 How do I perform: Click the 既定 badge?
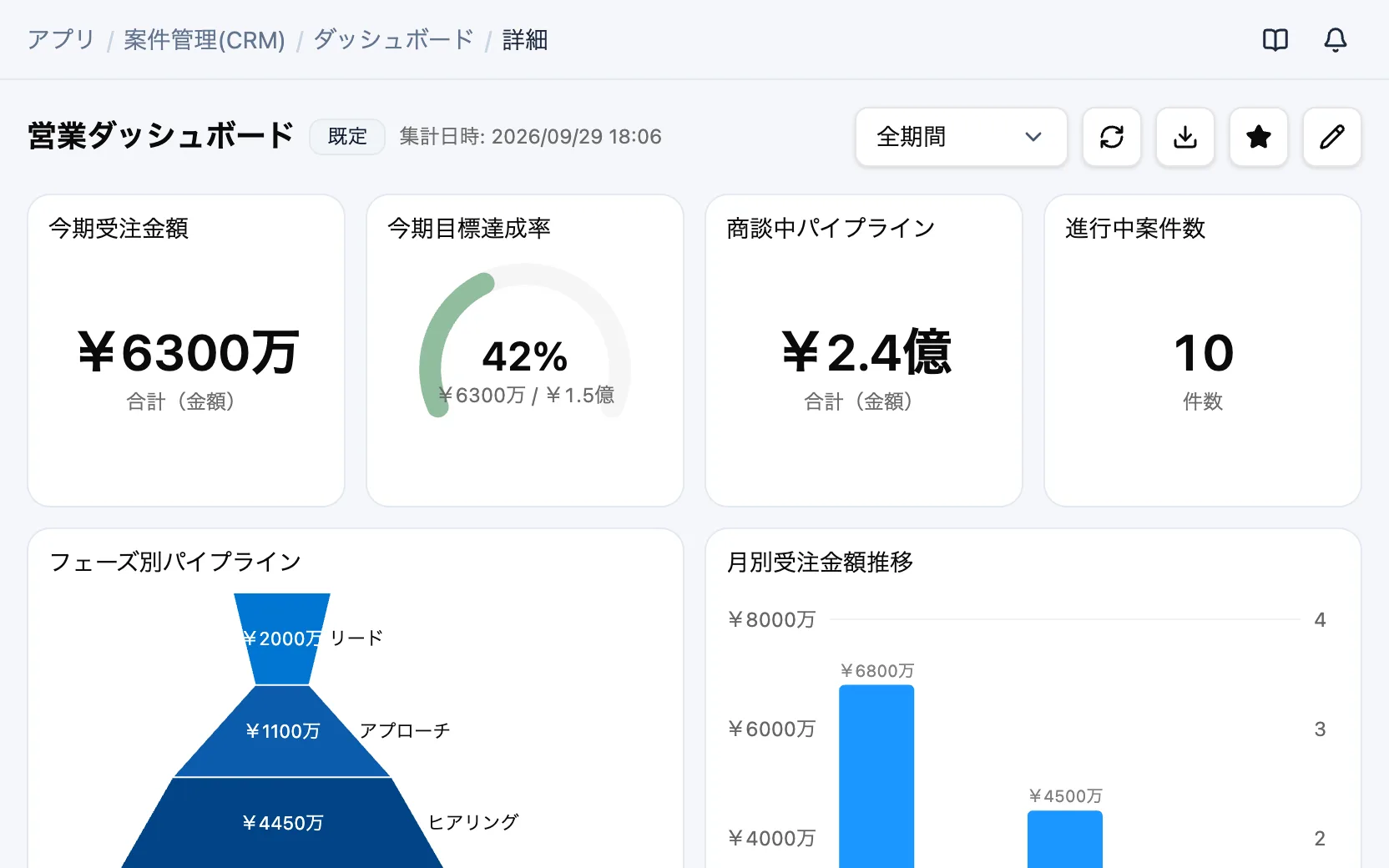(347, 137)
